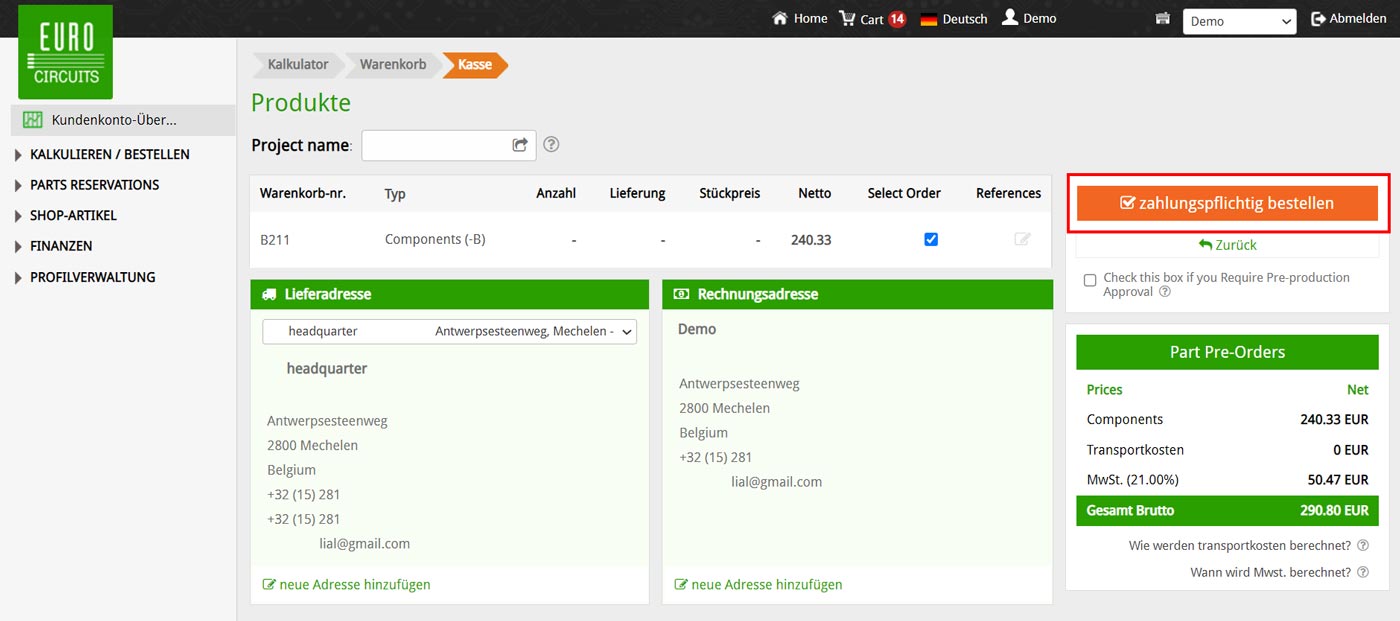Open the Demo company dropdown in header
This screenshot has width=1400, height=621.
(1239, 21)
